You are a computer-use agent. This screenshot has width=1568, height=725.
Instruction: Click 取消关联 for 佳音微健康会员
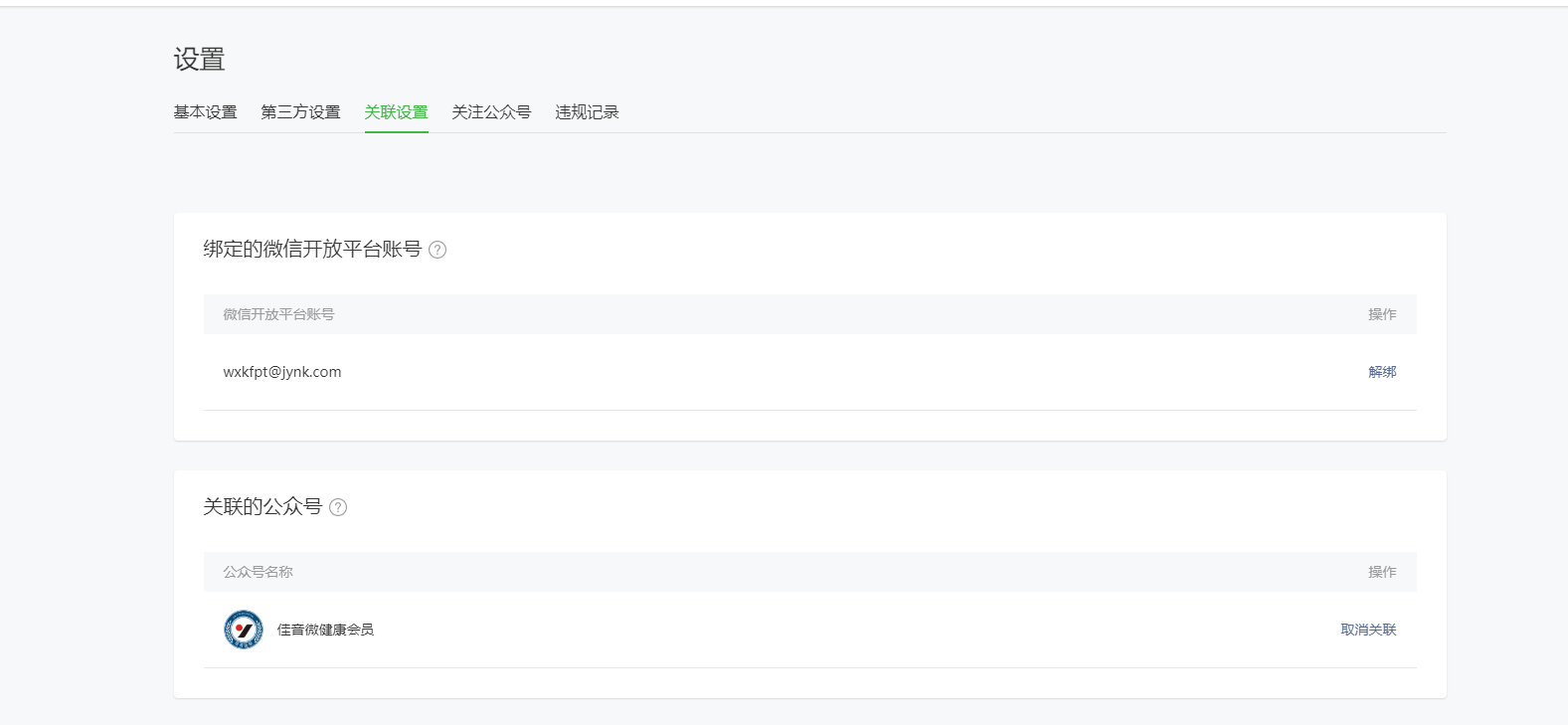1368,630
